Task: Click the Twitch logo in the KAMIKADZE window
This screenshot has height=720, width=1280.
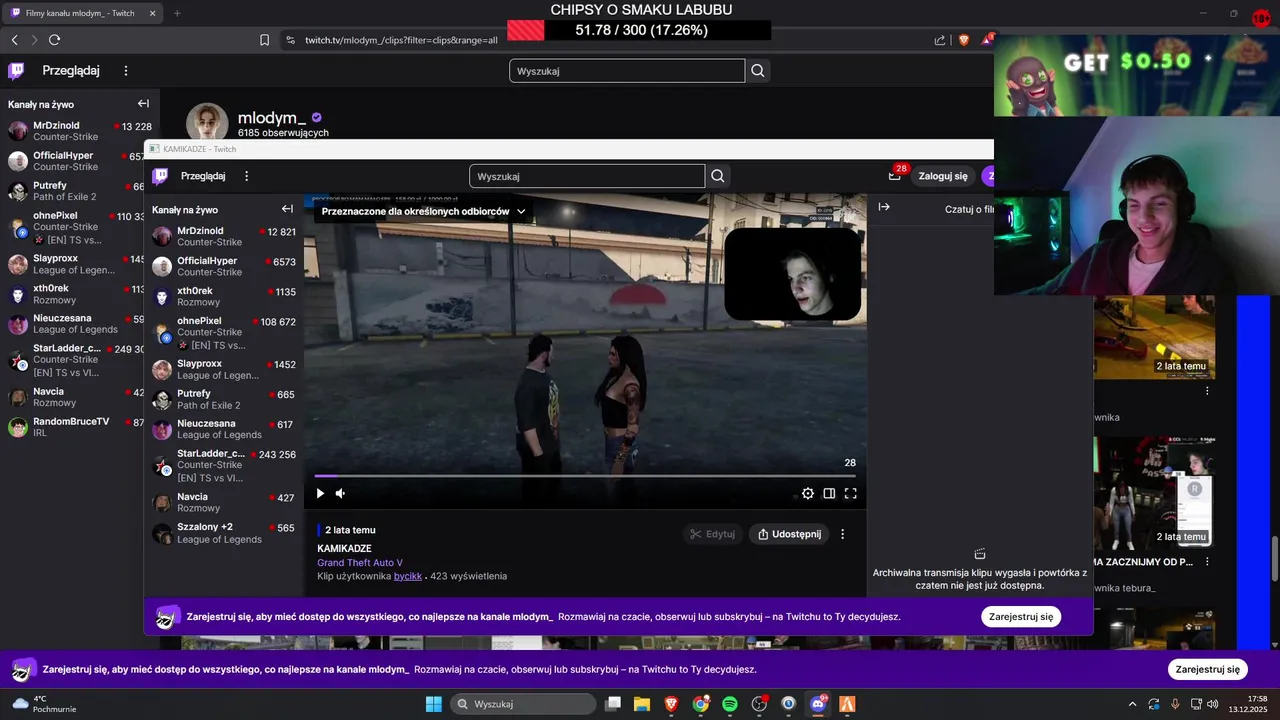Action: pyautogui.click(x=160, y=176)
